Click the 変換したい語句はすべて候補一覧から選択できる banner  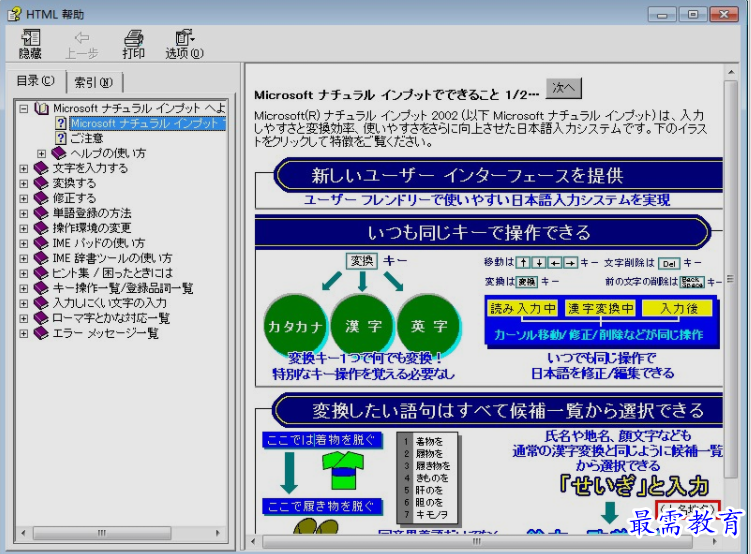[x=498, y=410]
